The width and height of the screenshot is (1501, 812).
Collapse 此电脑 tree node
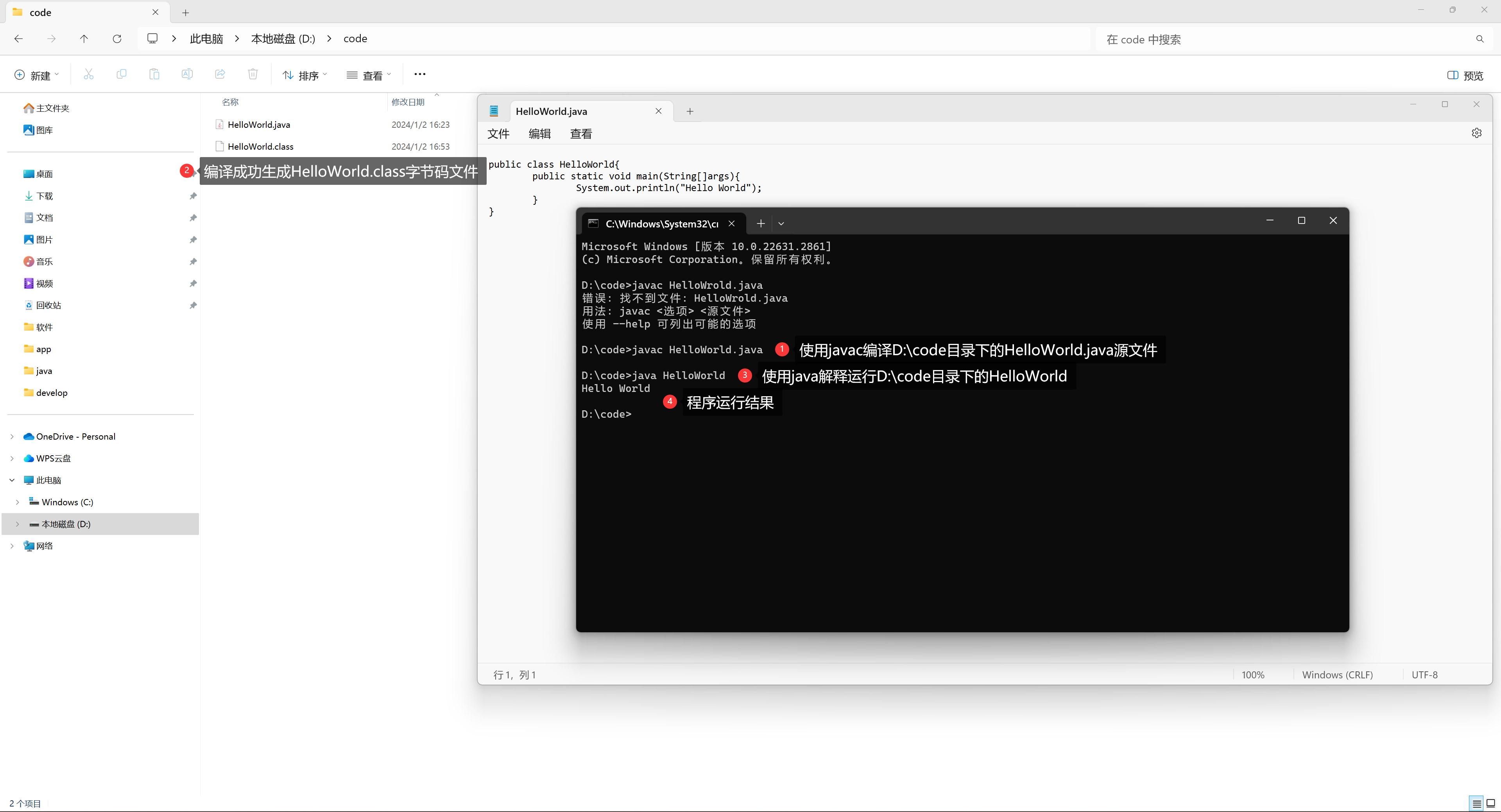12,481
